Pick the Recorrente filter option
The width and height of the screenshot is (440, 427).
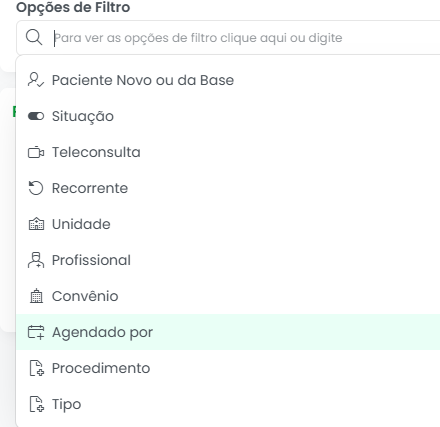(228, 188)
